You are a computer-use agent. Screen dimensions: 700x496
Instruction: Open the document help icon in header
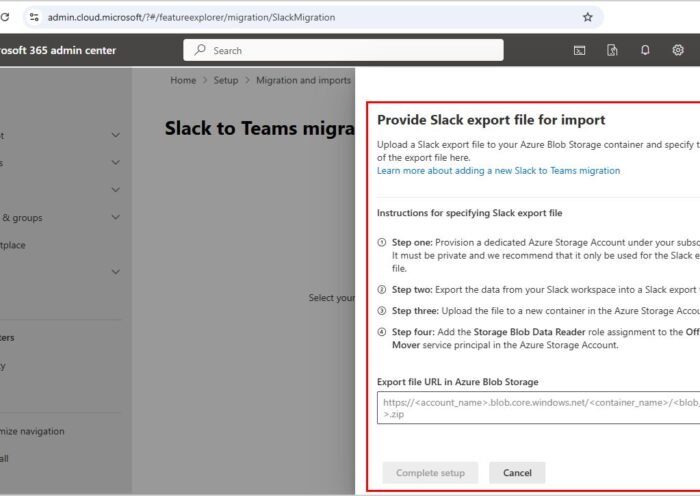pyautogui.click(x=612, y=50)
